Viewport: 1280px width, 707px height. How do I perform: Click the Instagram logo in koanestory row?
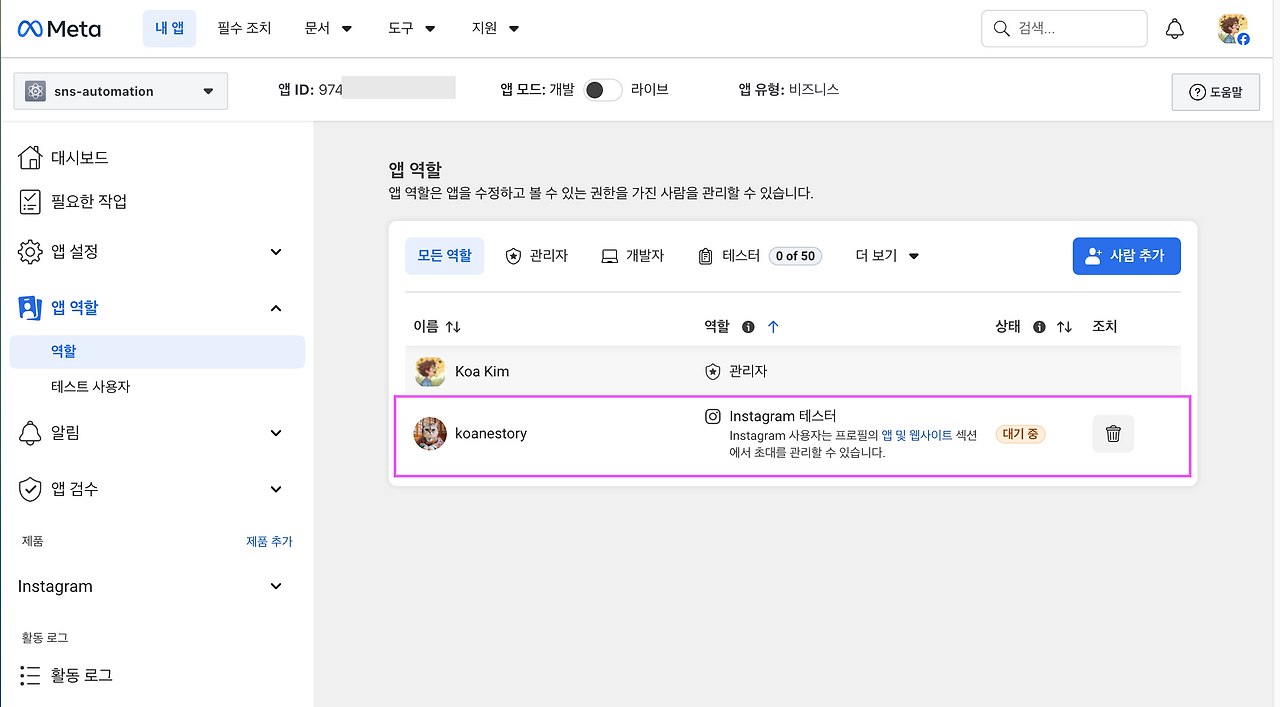point(713,416)
